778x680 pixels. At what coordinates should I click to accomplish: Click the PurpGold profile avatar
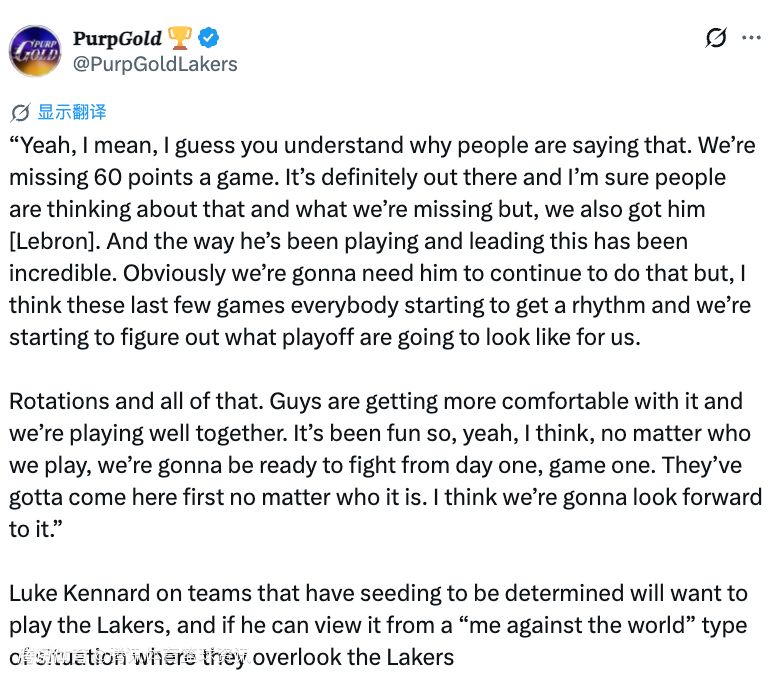pyautogui.click(x=35, y=51)
